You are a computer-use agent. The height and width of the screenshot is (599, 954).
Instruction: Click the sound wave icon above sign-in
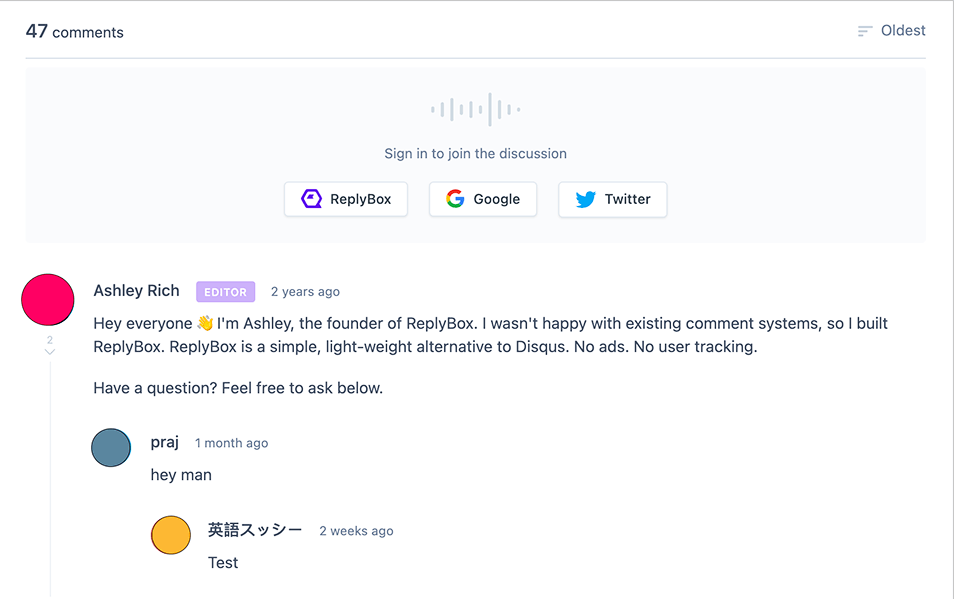click(x=475, y=109)
